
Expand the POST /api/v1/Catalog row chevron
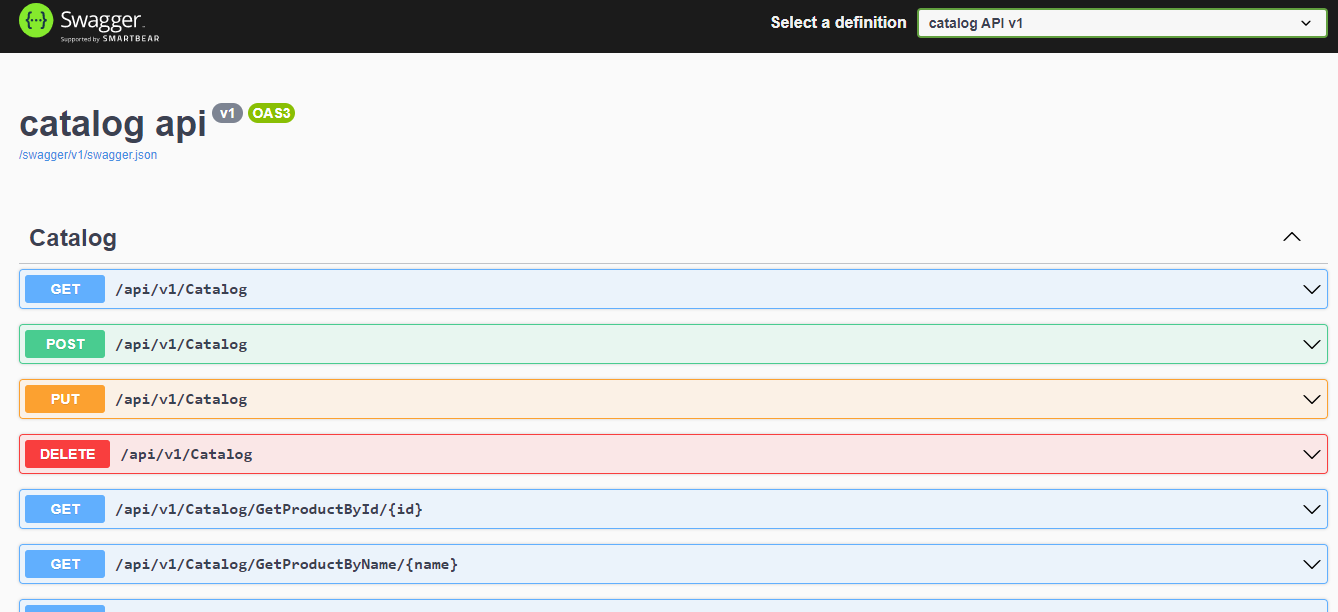point(1312,344)
